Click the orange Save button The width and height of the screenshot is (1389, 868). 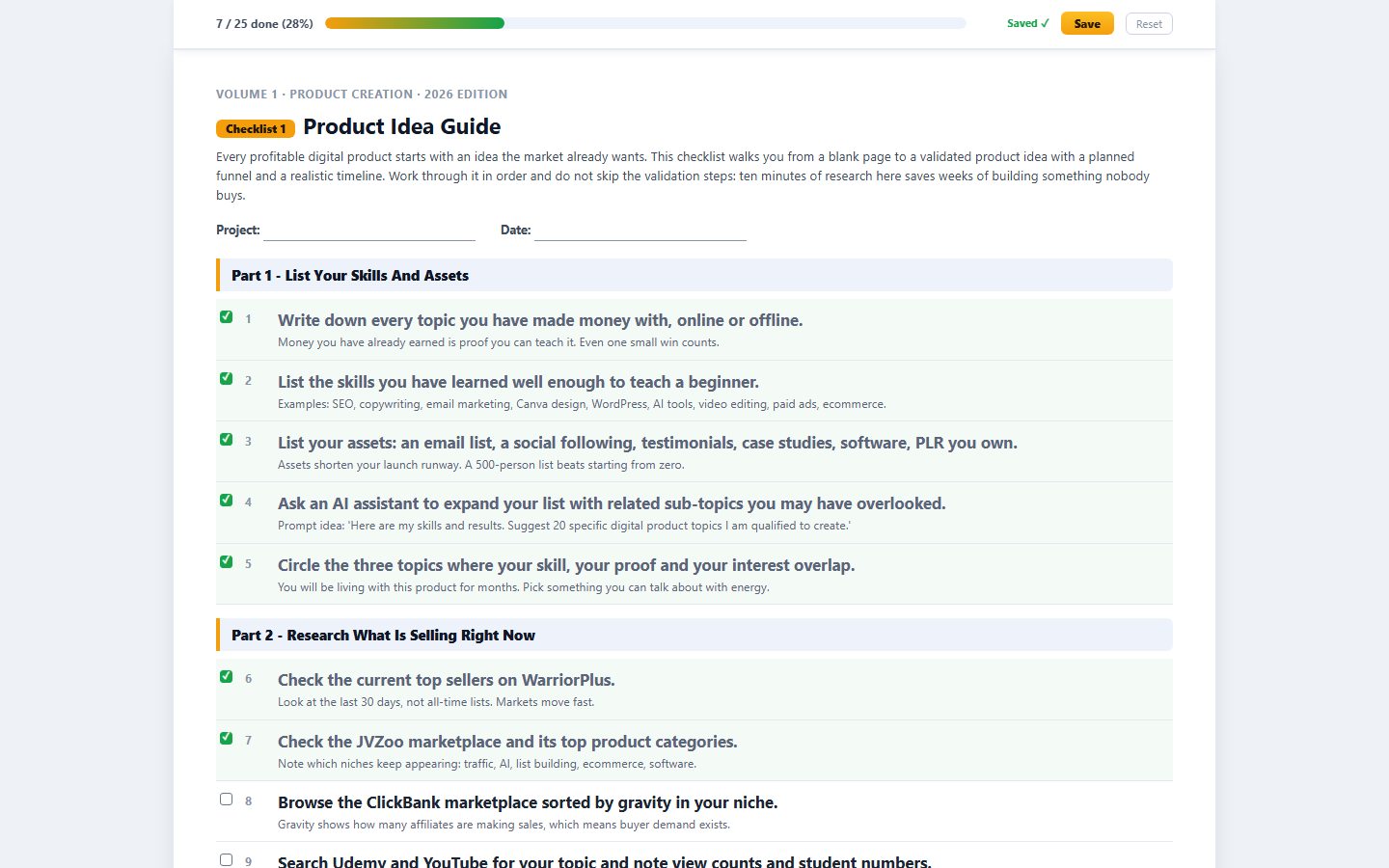pos(1087,24)
